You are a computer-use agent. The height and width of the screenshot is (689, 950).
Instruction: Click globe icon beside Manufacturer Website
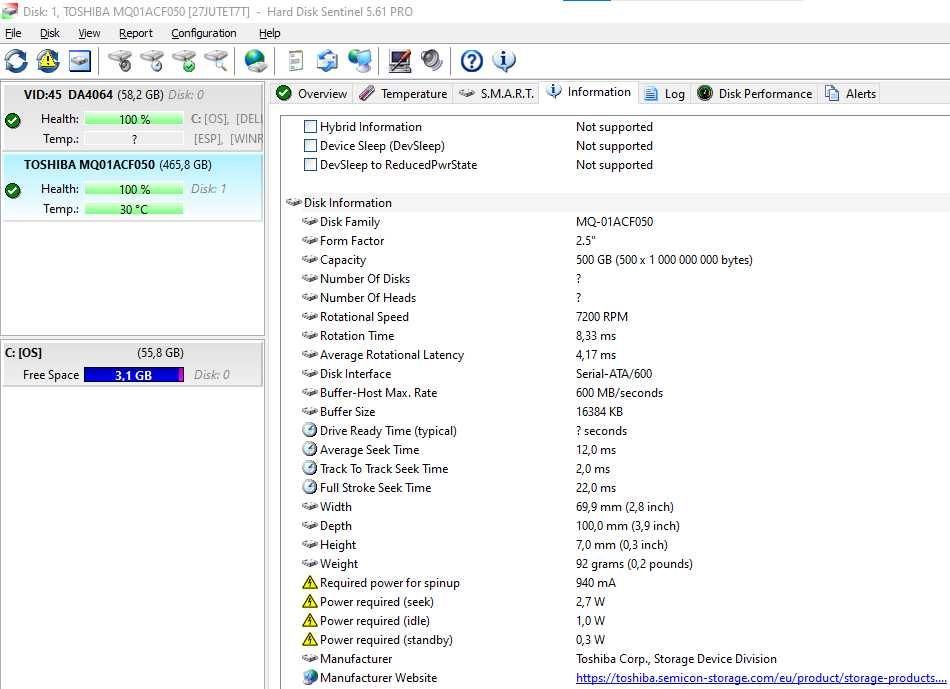[x=310, y=677]
